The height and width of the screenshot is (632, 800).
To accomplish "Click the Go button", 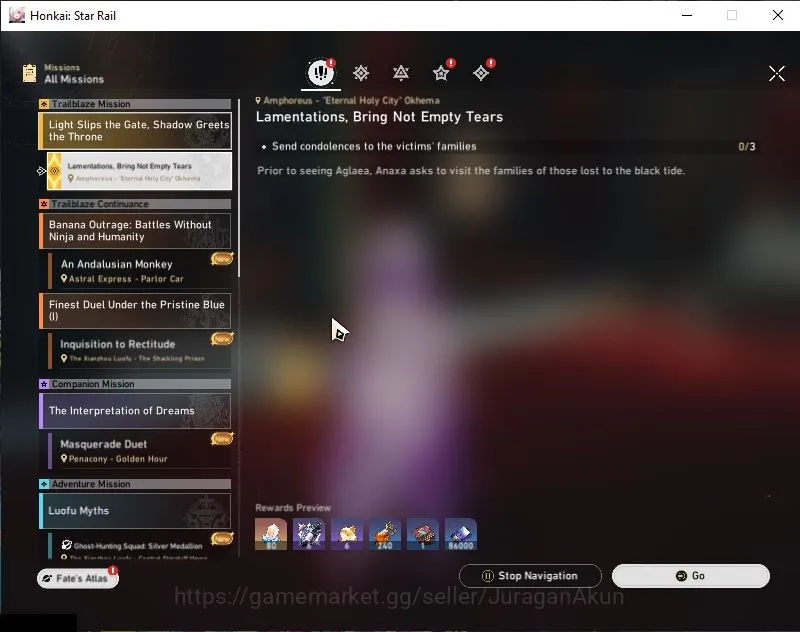I will [690, 576].
